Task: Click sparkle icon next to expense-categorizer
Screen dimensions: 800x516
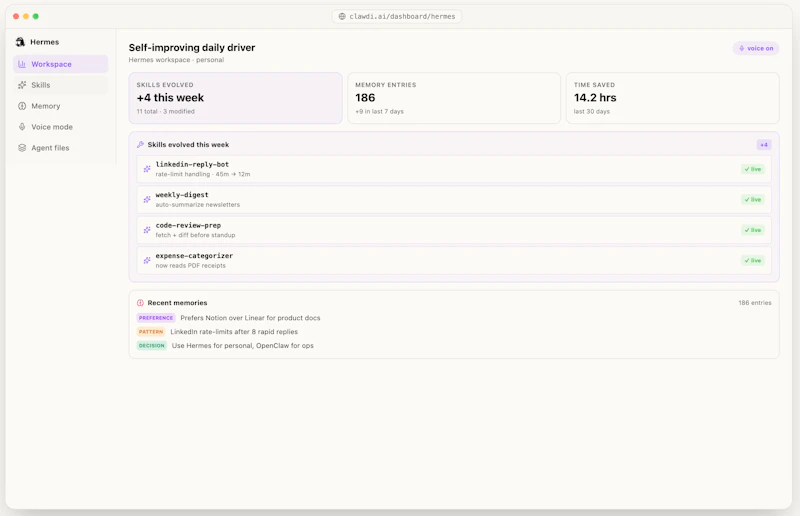Action: (x=147, y=260)
